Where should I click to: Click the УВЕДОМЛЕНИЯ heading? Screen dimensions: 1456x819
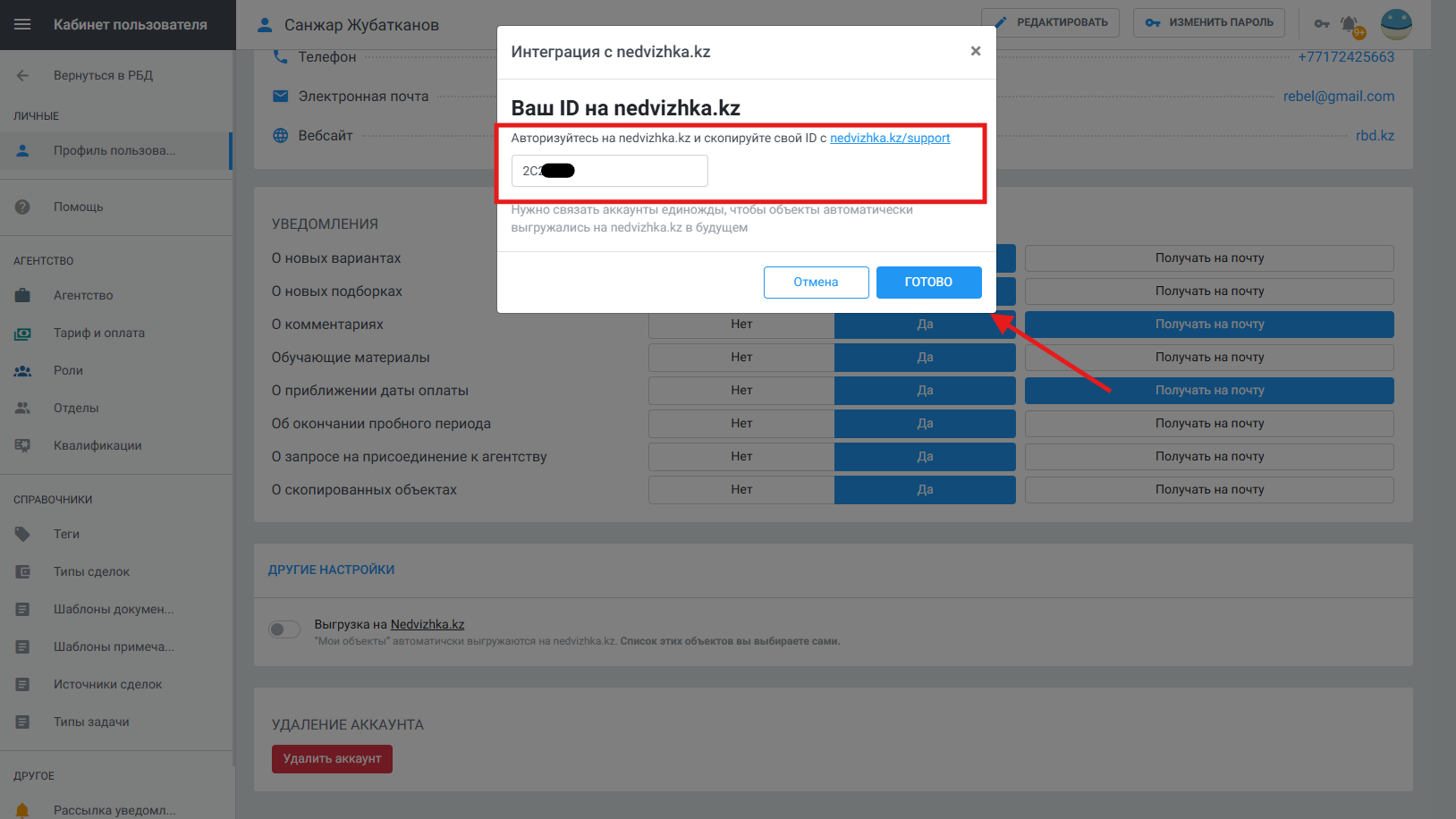[325, 224]
